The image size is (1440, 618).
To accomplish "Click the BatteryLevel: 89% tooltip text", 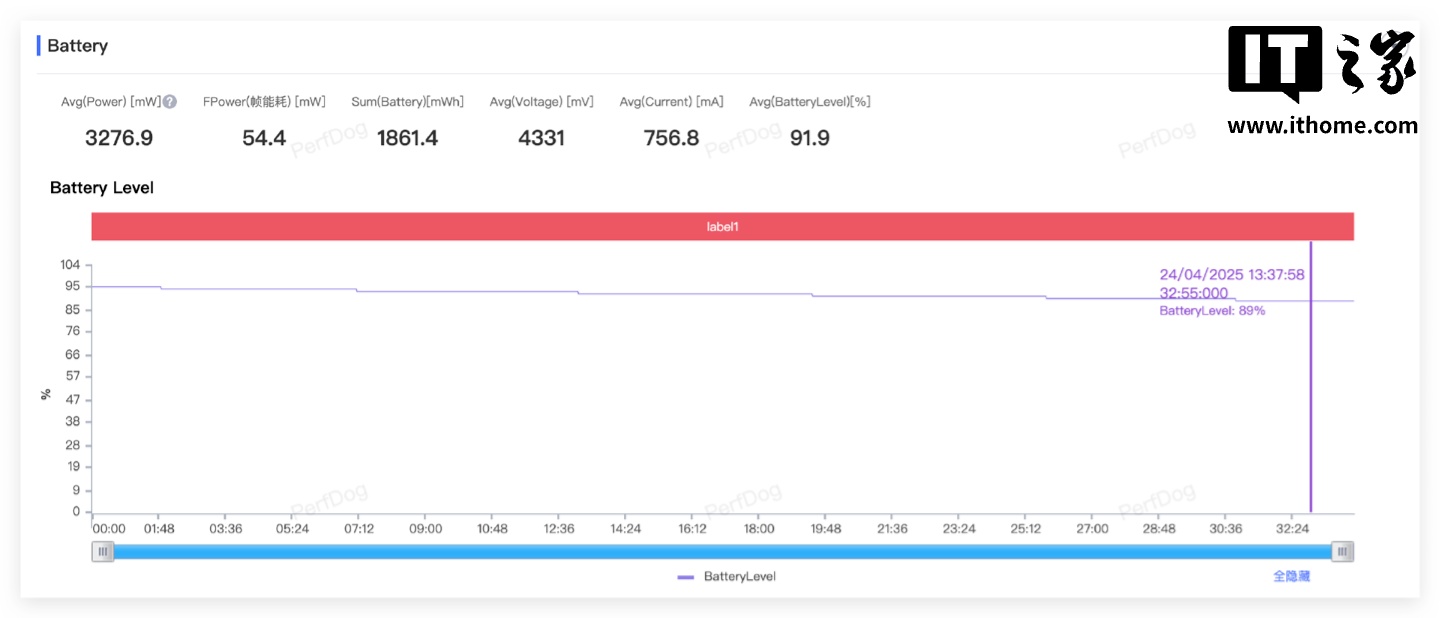I will [1212, 311].
